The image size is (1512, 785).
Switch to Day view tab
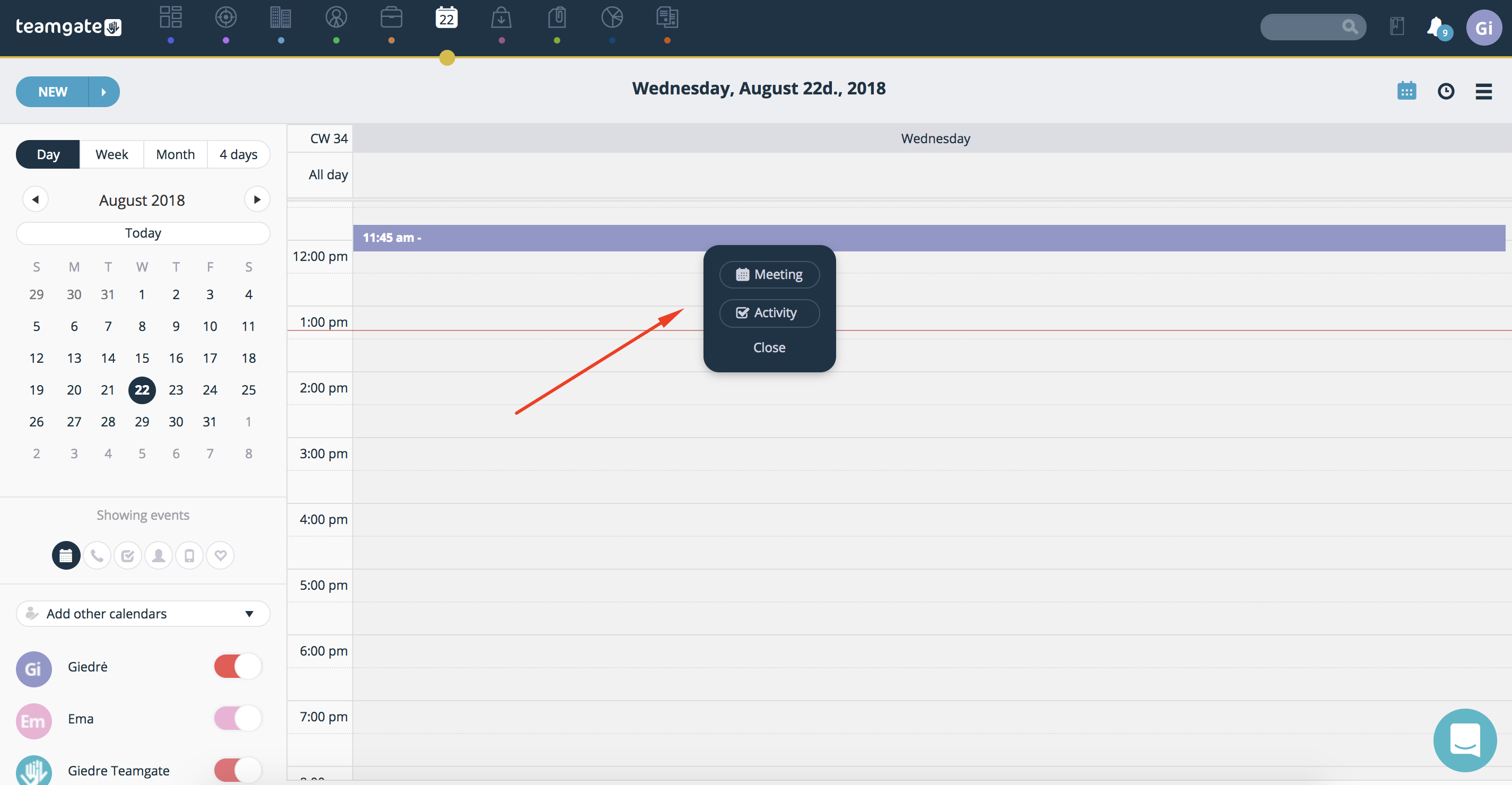tap(48, 154)
